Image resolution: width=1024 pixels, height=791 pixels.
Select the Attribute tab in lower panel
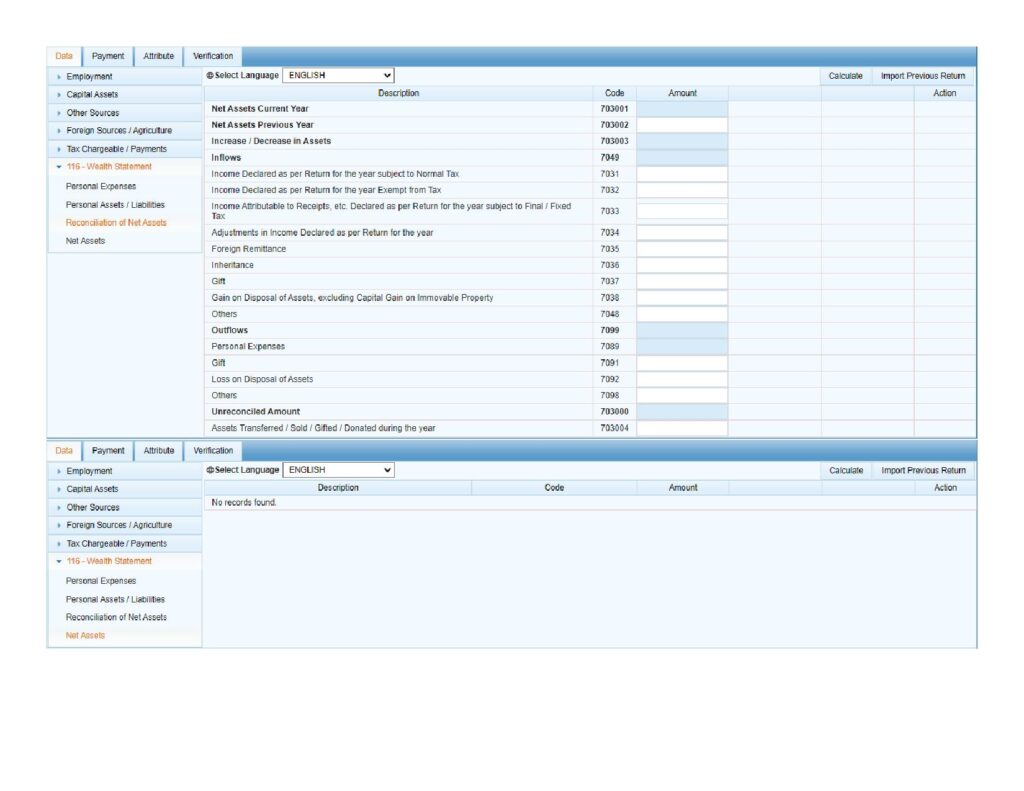pyautogui.click(x=158, y=451)
